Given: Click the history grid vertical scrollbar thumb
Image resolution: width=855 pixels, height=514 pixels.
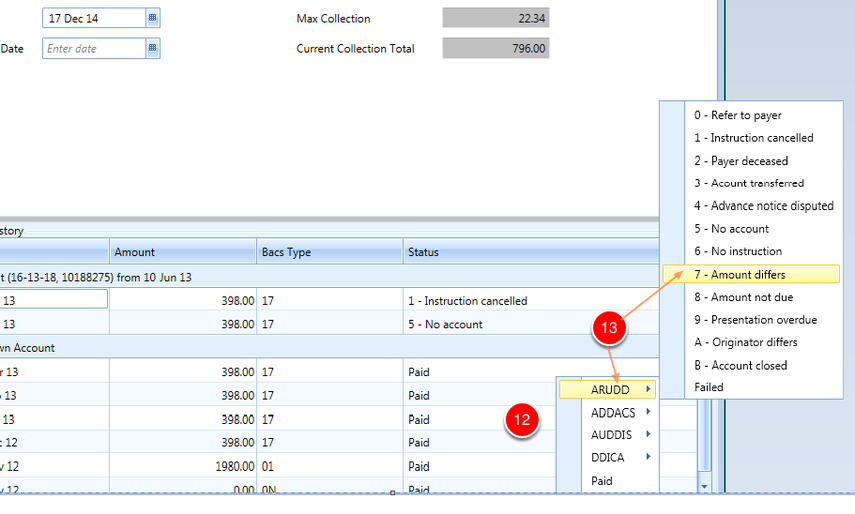Looking at the screenshot, I should coord(705,435).
